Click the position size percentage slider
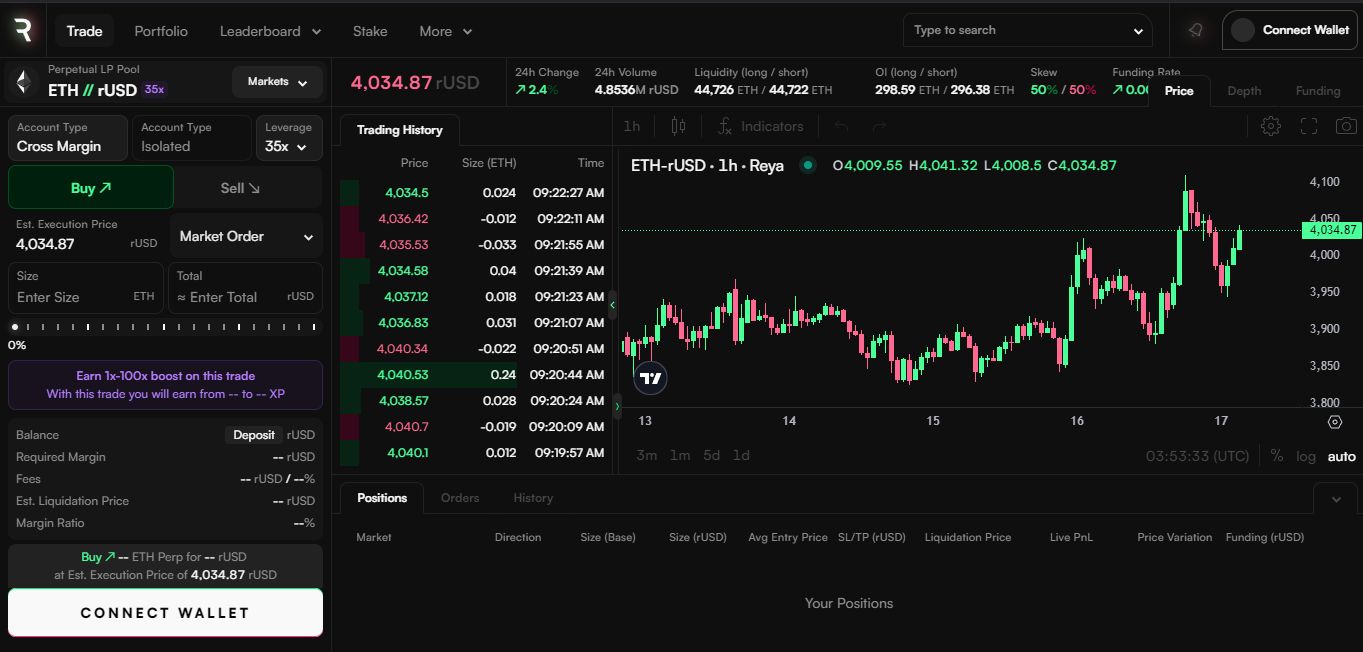 pyautogui.click(x=165, y=327)
